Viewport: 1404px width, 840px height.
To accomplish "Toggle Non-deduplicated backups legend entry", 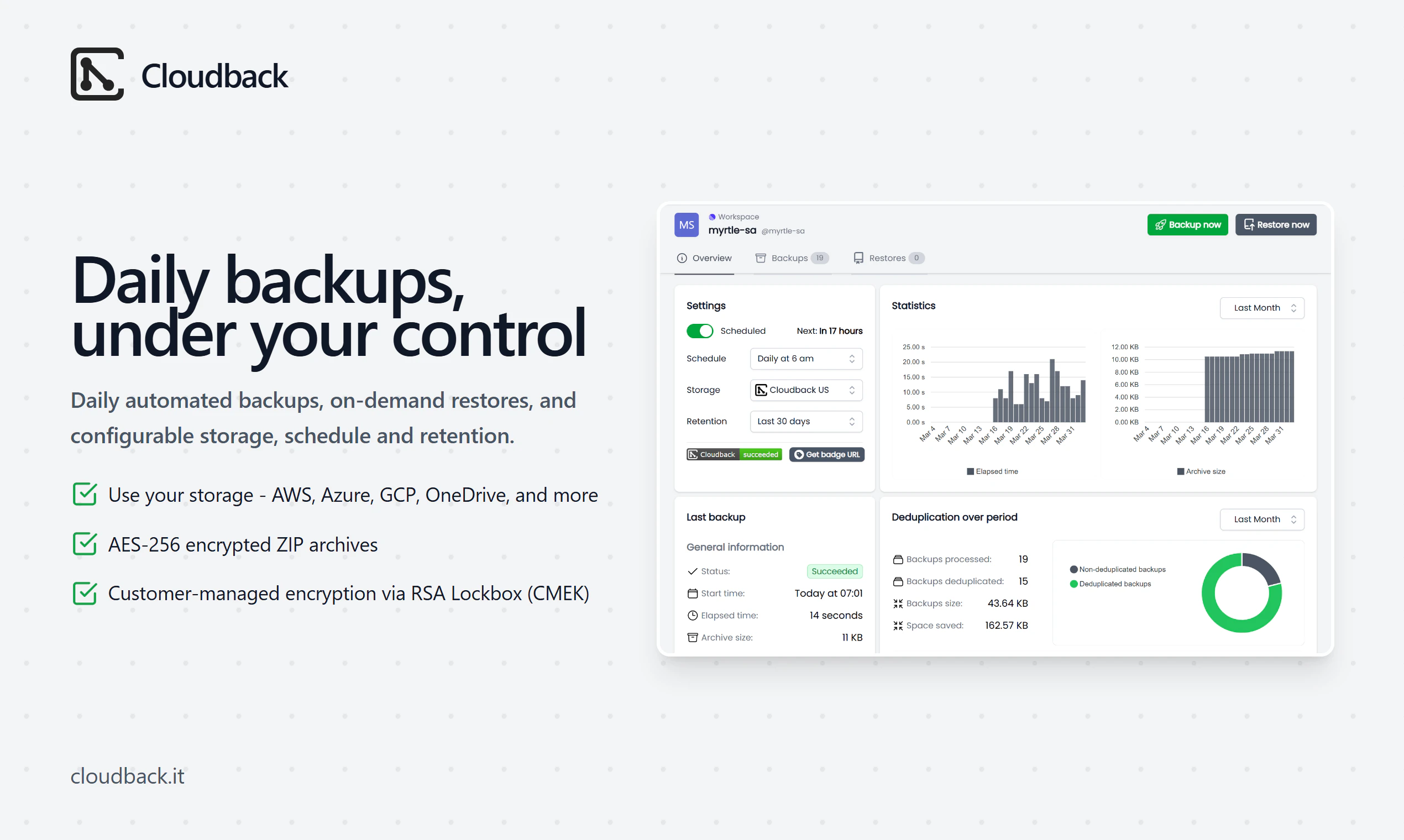I will tap(1117, 569).
